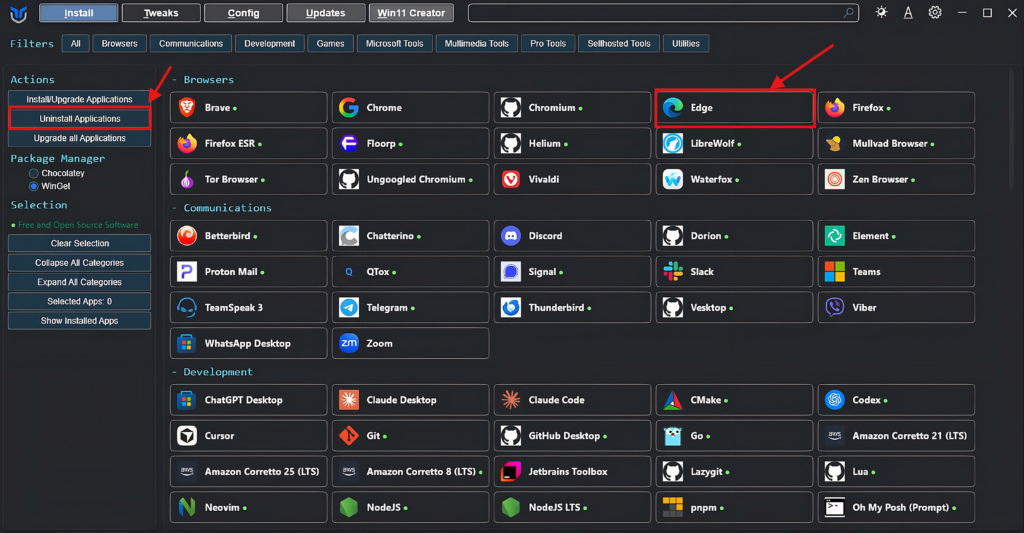Click the Tor Browser onion icon
Image resolution: width=1024 pixels, height=533 pixels.
coord(187,179)
